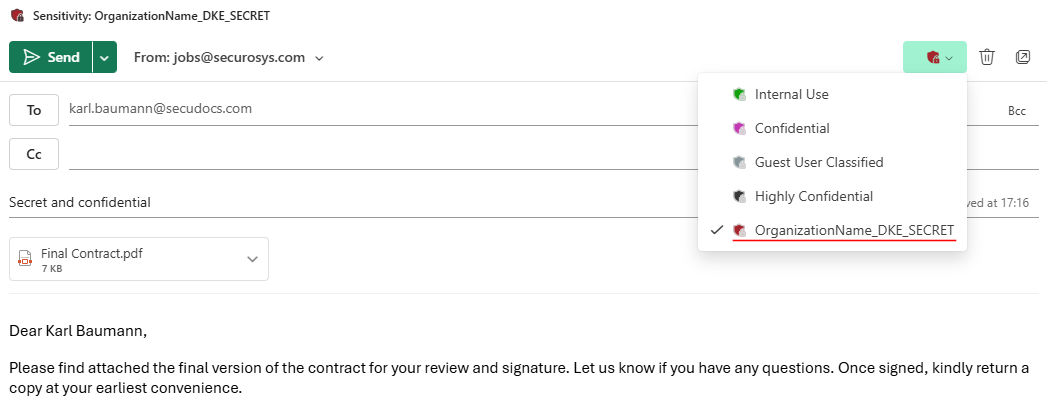Click the red sensitivity shield toolbar button
This screenshot has height=404, width=1047.
click(x=934, y=57)
